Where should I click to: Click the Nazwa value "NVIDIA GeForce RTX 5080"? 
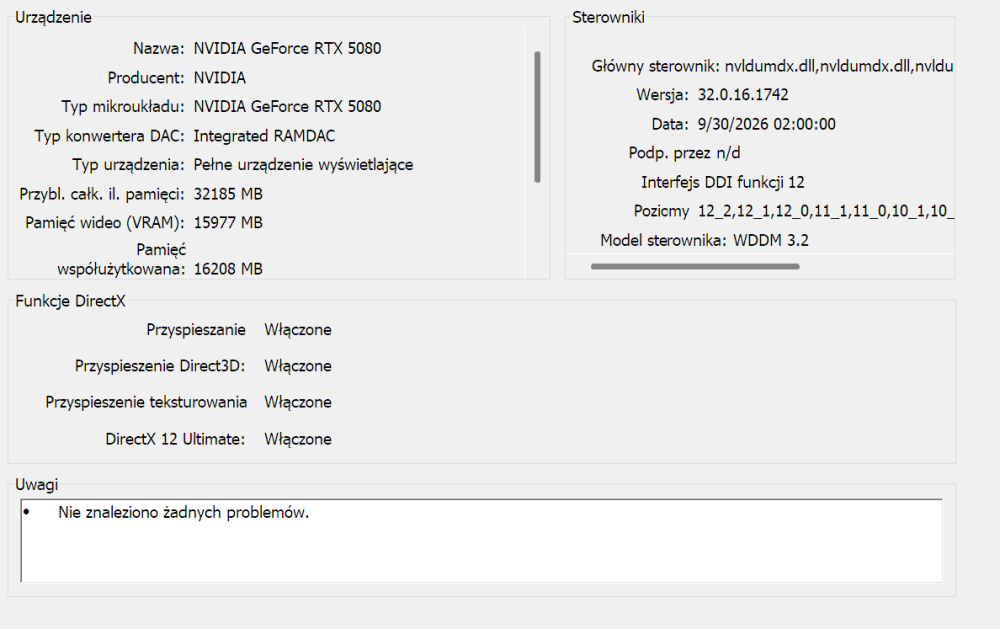288,48
